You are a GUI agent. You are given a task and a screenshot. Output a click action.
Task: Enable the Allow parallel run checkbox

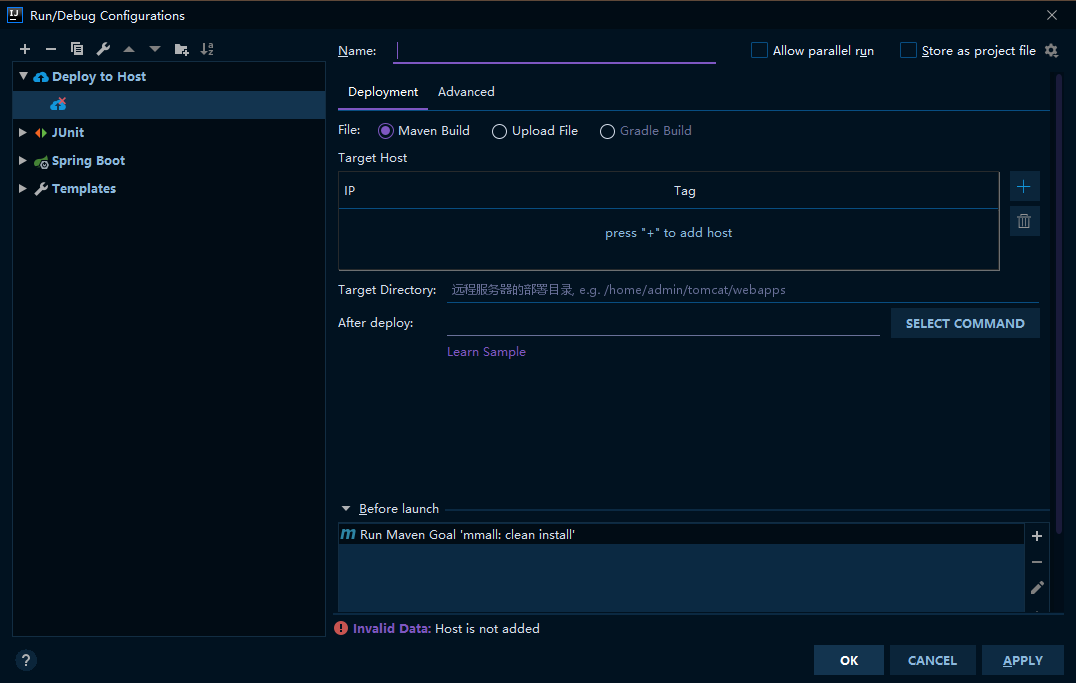coord(760,50)
